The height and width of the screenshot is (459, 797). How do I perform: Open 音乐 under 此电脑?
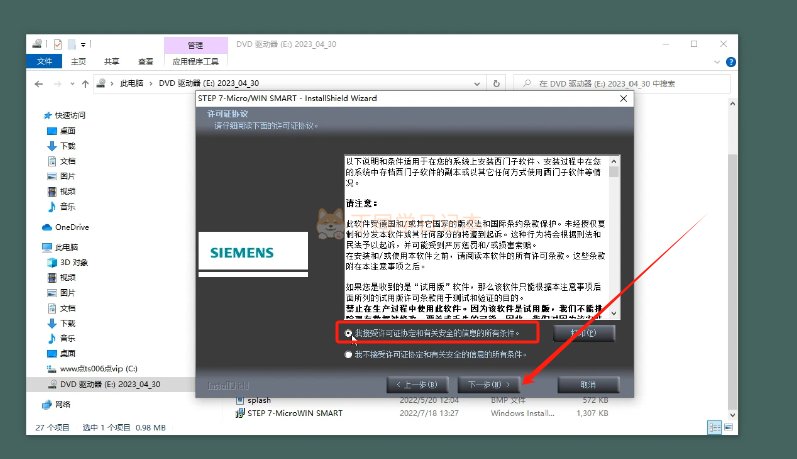coord(61,338)
